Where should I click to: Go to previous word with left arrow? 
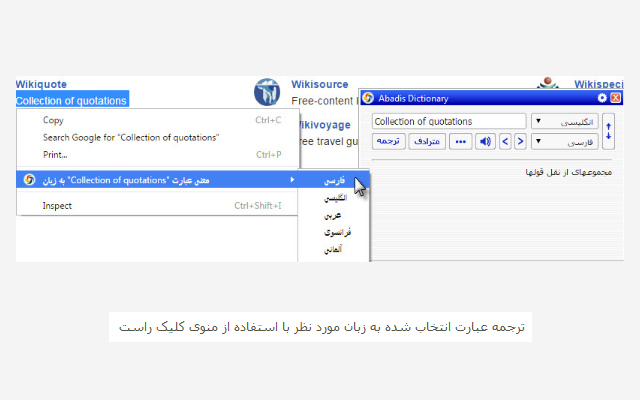point(505,142)
